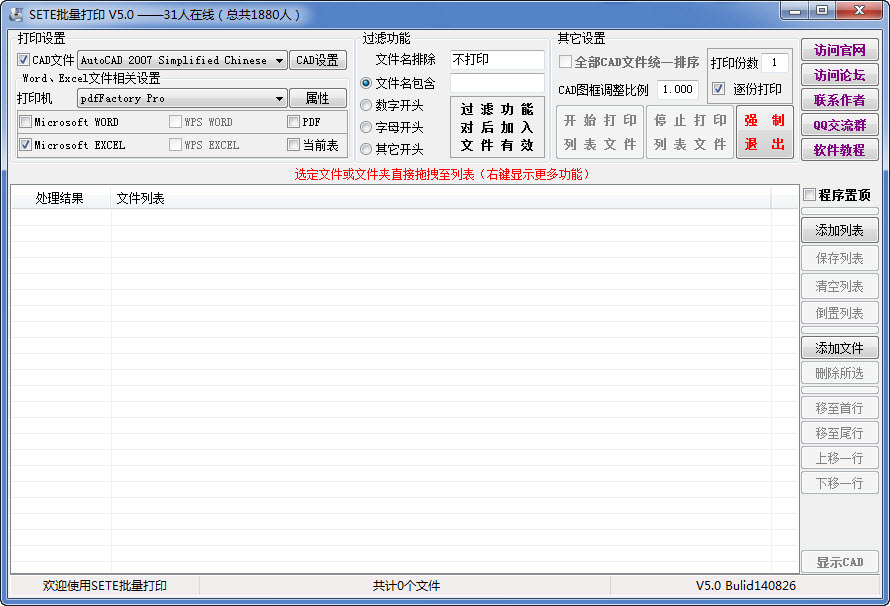This screenshot has width=890, height=606.
Task: Click the 清空列表 button
Action: [x=839, y=286]
